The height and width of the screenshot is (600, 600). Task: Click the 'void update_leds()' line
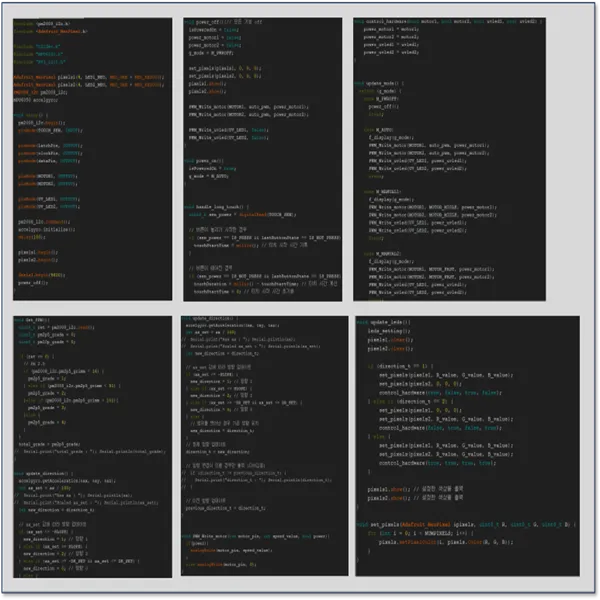[x=383, y=322]
